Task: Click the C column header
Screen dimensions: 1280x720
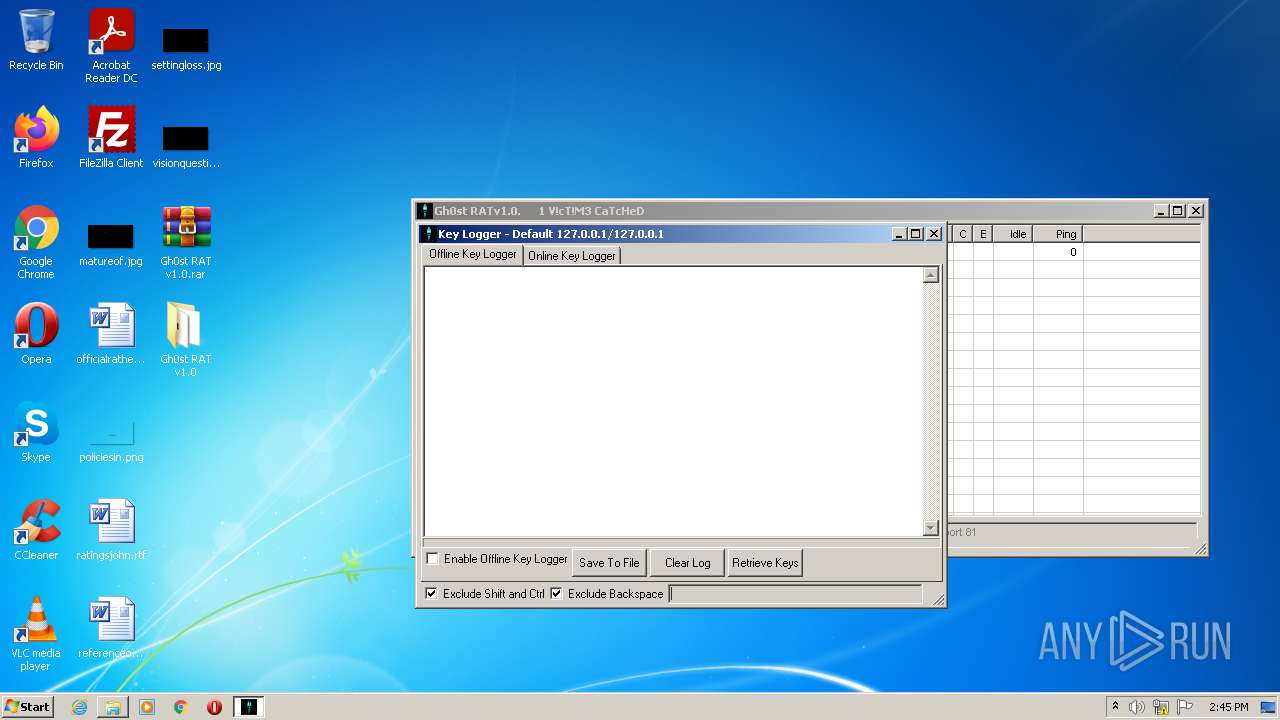Action: coord(963,234)
